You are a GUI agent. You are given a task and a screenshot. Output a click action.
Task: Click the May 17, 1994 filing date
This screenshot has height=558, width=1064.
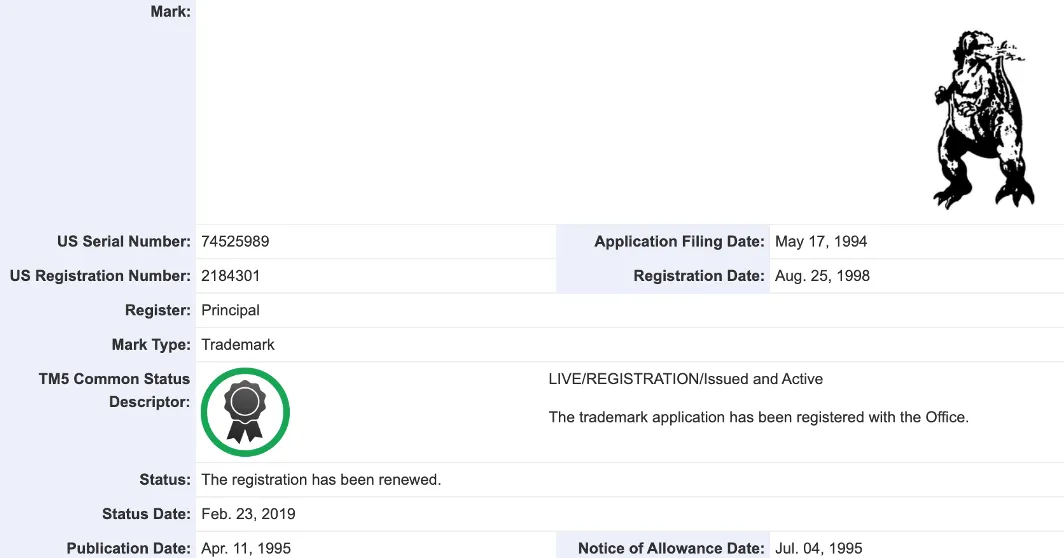tap(820, 242)
